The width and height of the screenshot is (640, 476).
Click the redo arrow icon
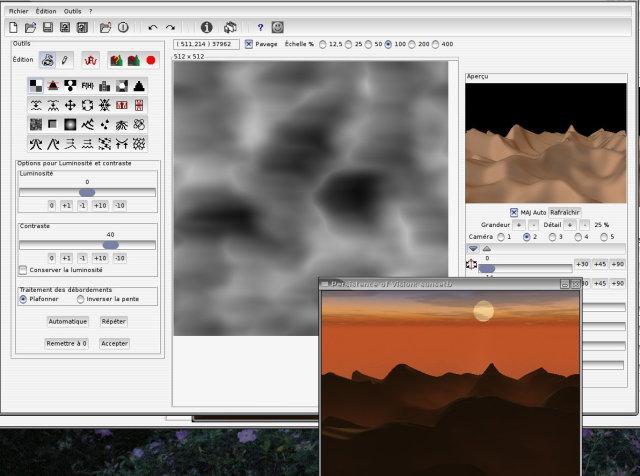point(170,27)
